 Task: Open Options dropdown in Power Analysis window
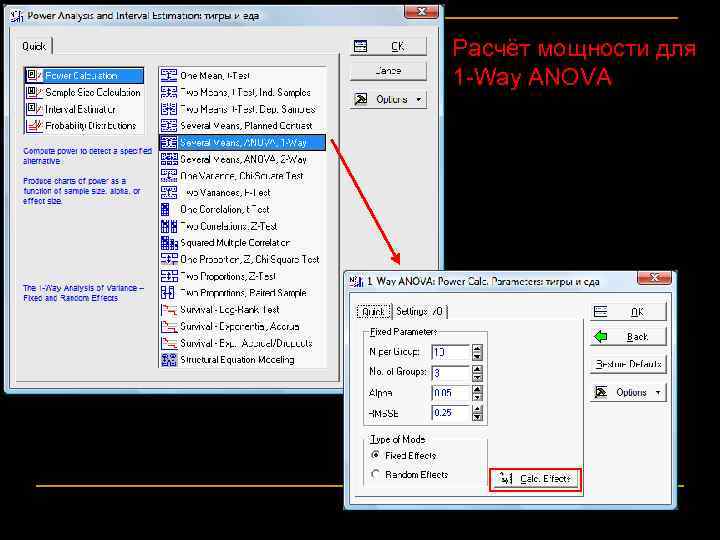point(388,99)
